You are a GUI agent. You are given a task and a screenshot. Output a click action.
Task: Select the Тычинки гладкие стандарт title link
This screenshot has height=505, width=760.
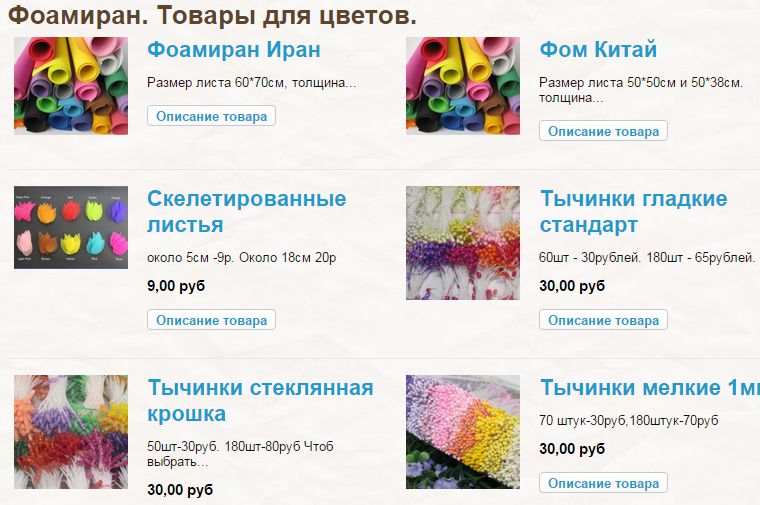click(x=633, y=211)
